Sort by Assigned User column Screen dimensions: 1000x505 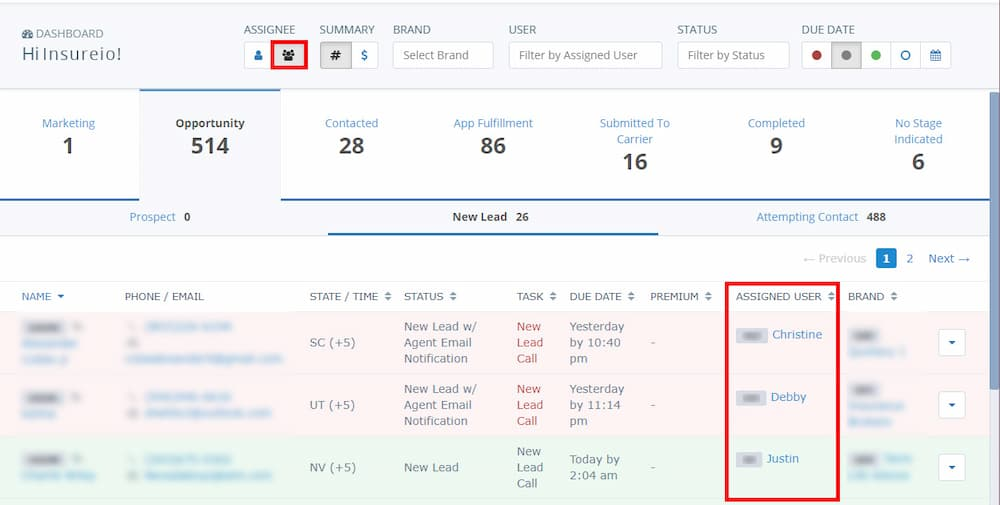click(x=785, y=296)
